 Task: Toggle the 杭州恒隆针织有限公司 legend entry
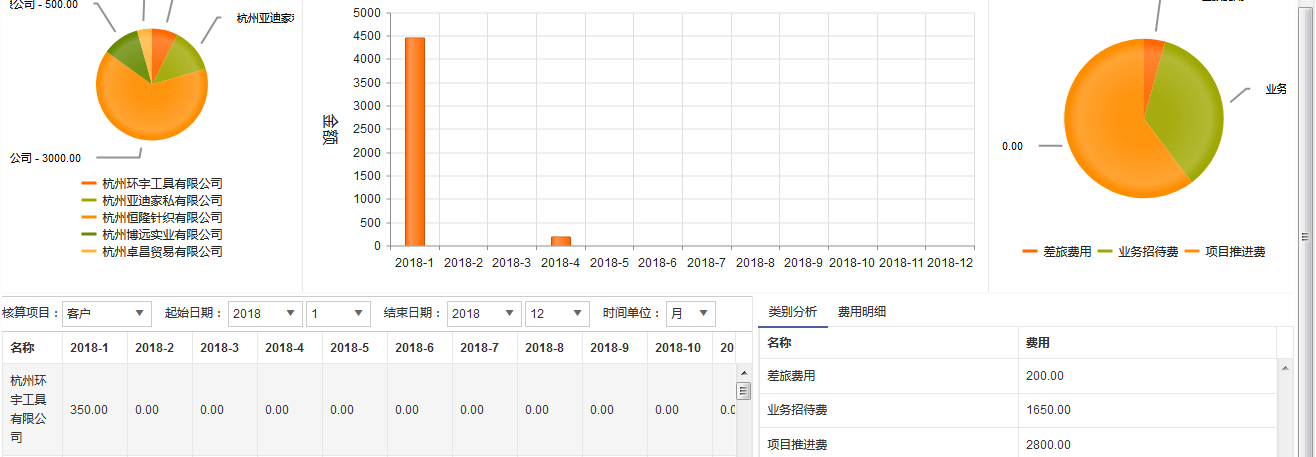tap(161, 218)
